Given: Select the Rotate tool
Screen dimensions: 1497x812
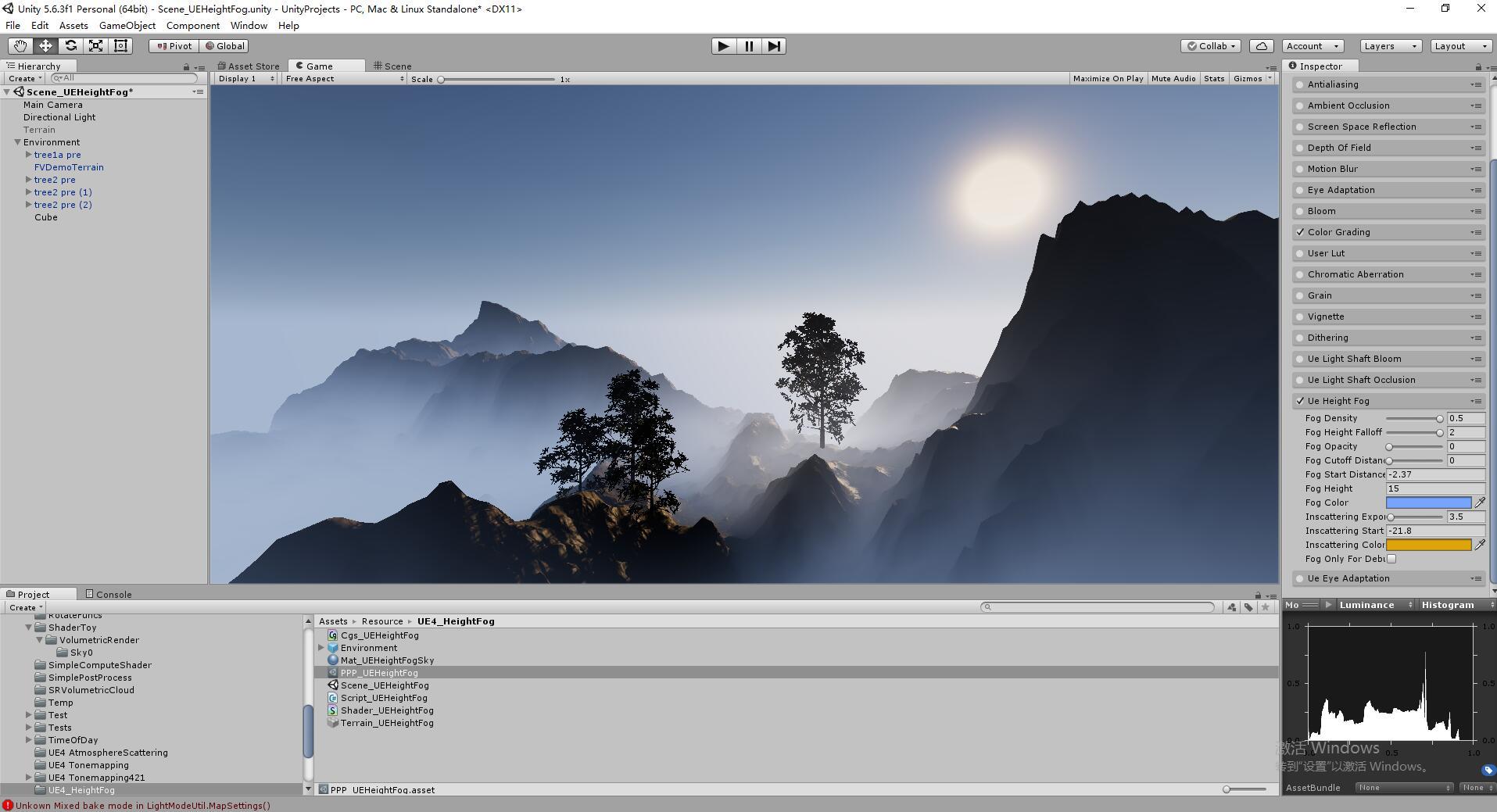Looking at the screenshot, I should tap(70, 45).
